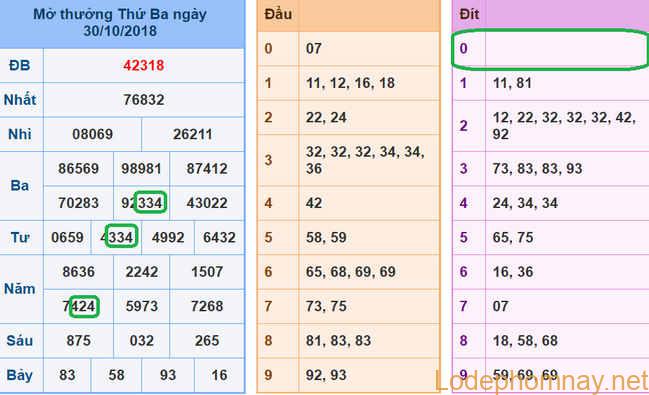Screen dimensions: 649x395
Task: Click the ĐB prize label
Action: (19, 65)
